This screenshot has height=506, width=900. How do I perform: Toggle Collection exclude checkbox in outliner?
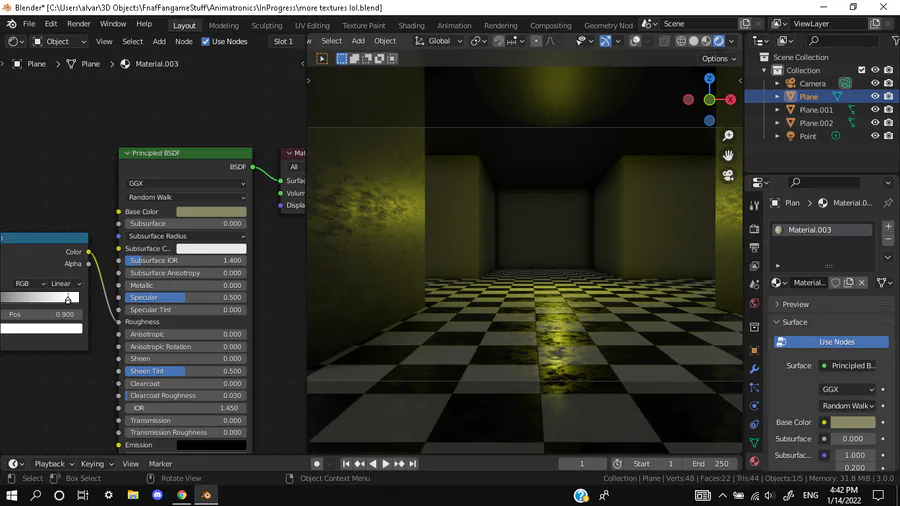(x=862, y=70)
